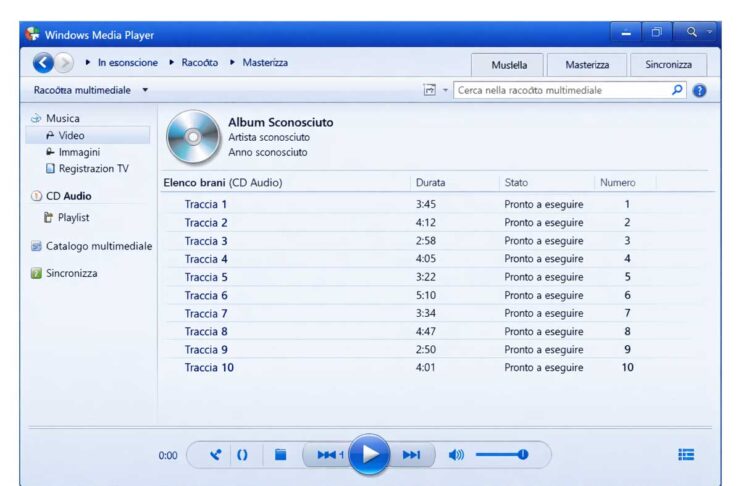The width and height of the screenshot is (741, 486).
Task: Open the Sincronizza tab
Action: point(668,65)
